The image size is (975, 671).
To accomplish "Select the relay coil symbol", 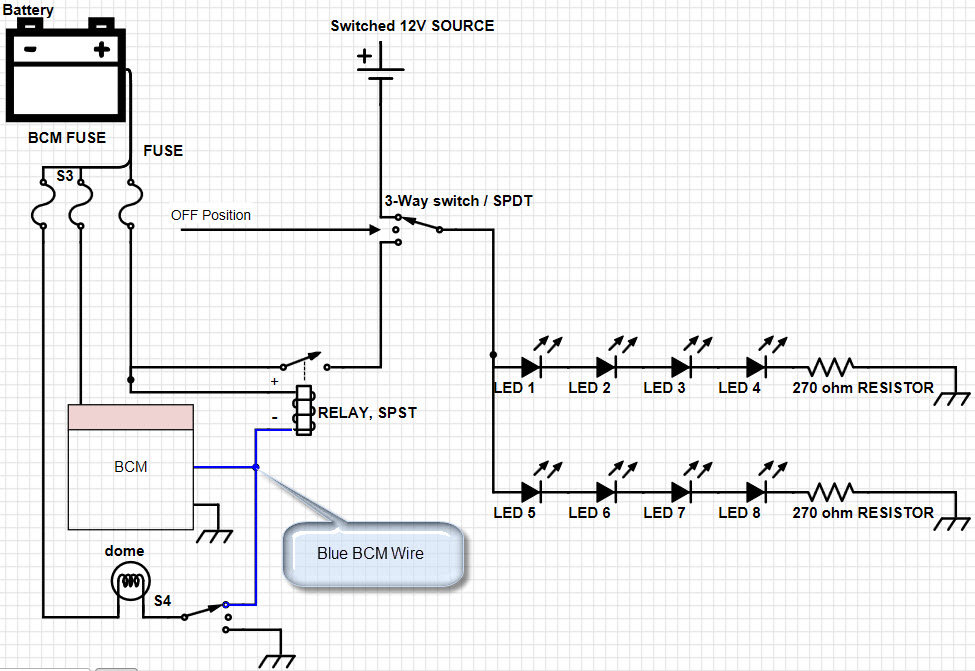I will pos(304,410).
